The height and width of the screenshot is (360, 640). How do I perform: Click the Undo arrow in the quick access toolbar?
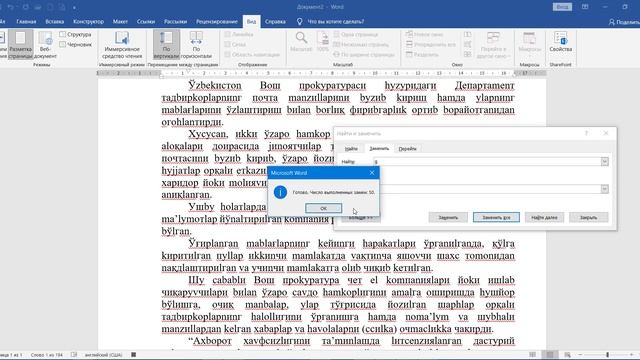(x=11, y=7)
